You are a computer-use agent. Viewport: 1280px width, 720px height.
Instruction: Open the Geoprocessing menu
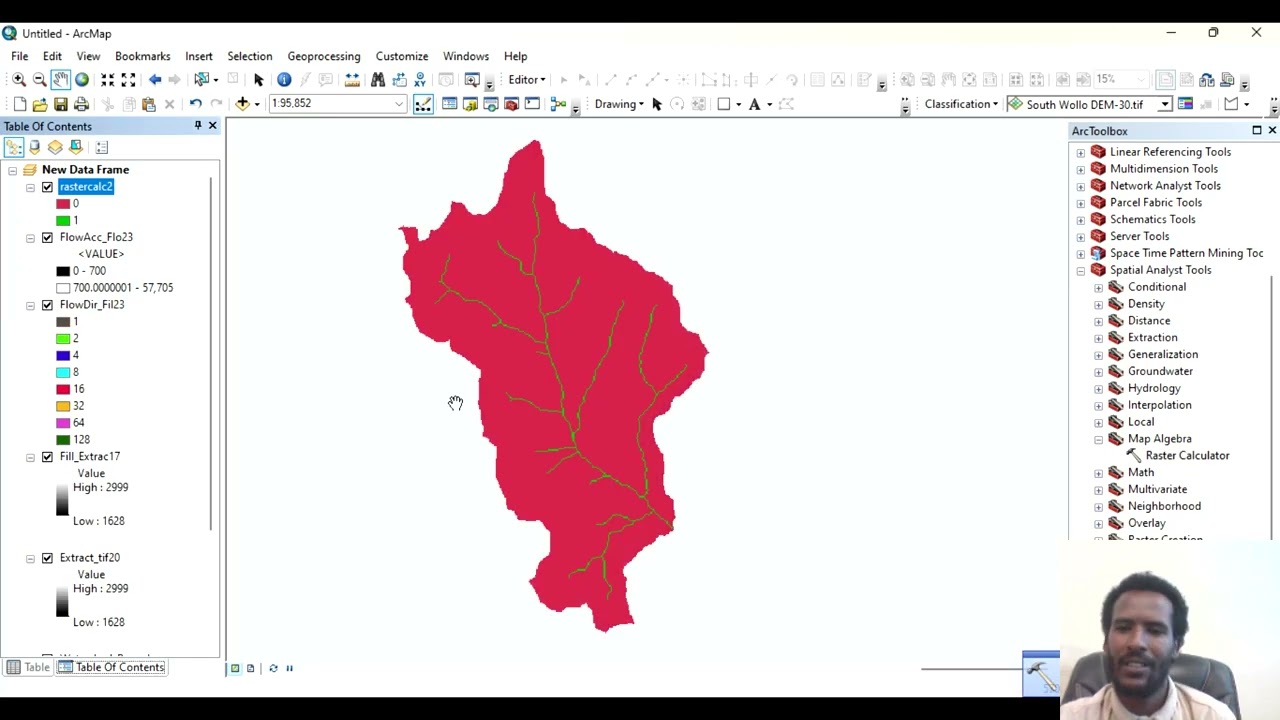coord(323,56)
